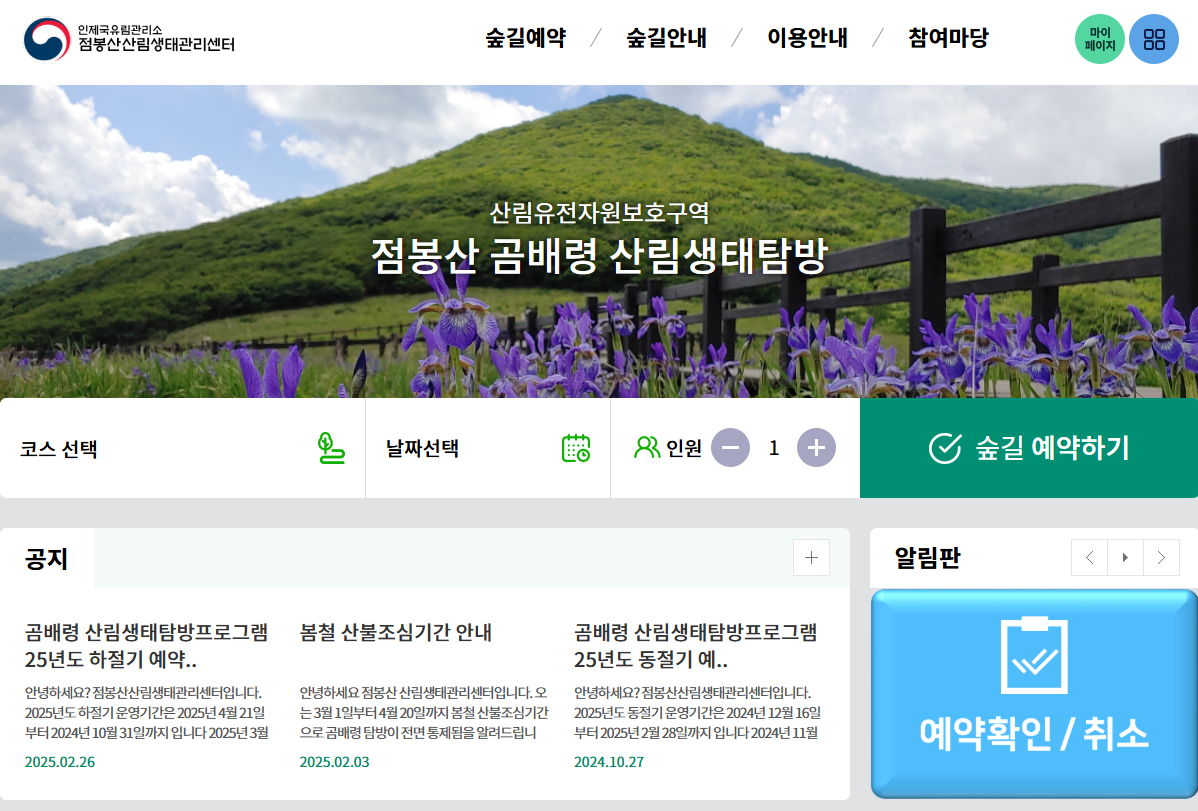Image resolution: width=1198 pixels, height=811 pixels.
Task: Expand more notices with plus icon
Action: [x=811, y=558]
